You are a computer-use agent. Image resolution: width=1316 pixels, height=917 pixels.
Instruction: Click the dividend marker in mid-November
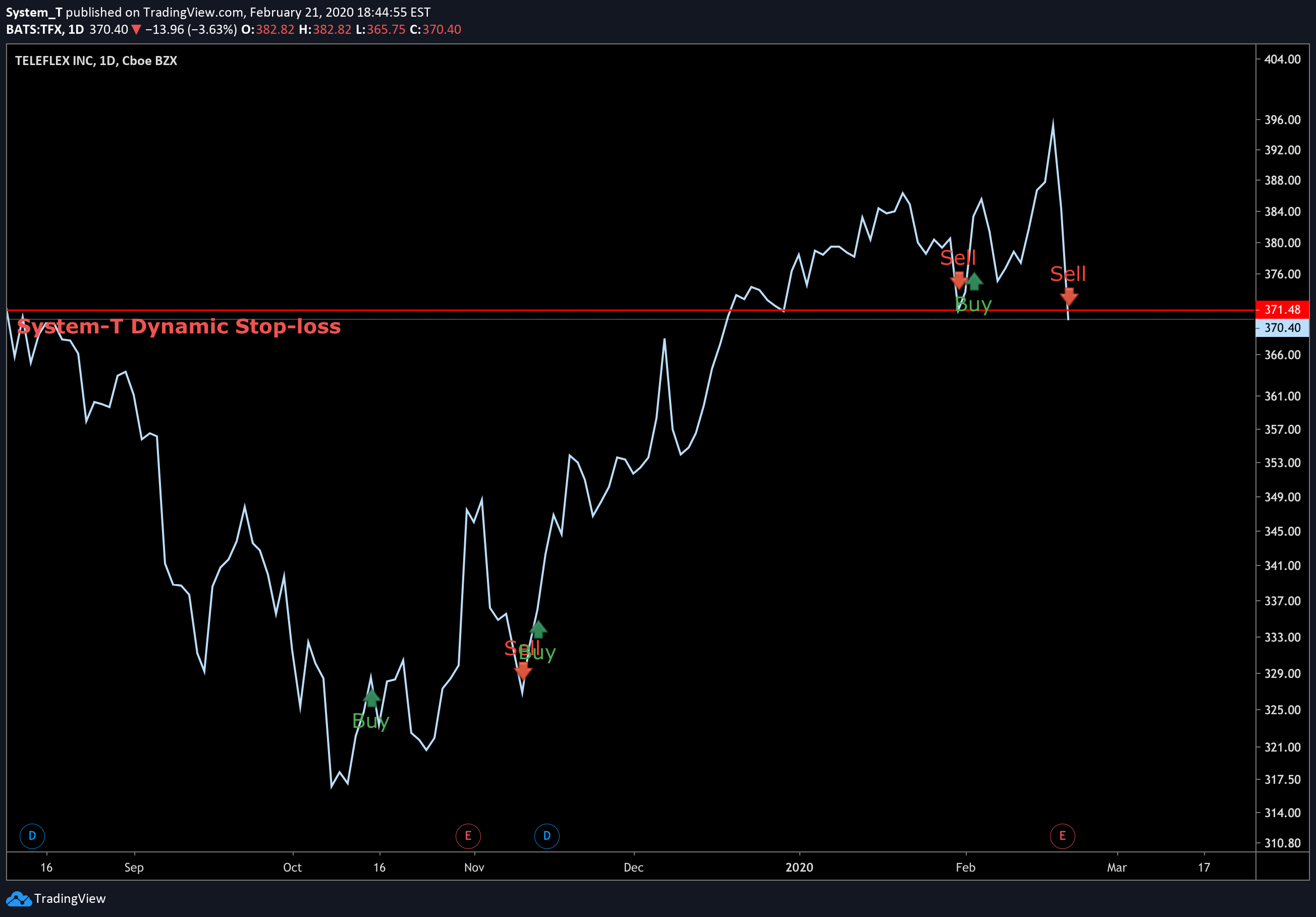547,836
